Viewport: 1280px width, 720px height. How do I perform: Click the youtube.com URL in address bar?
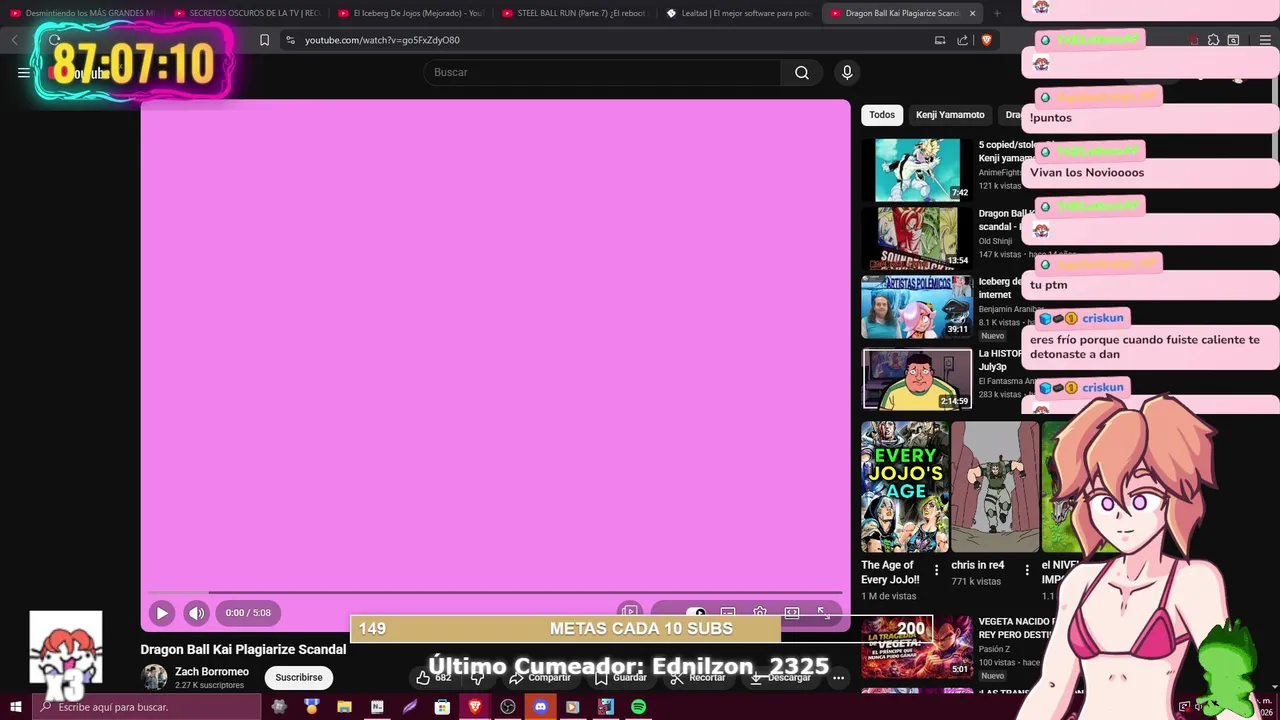(x=382, y=40)
